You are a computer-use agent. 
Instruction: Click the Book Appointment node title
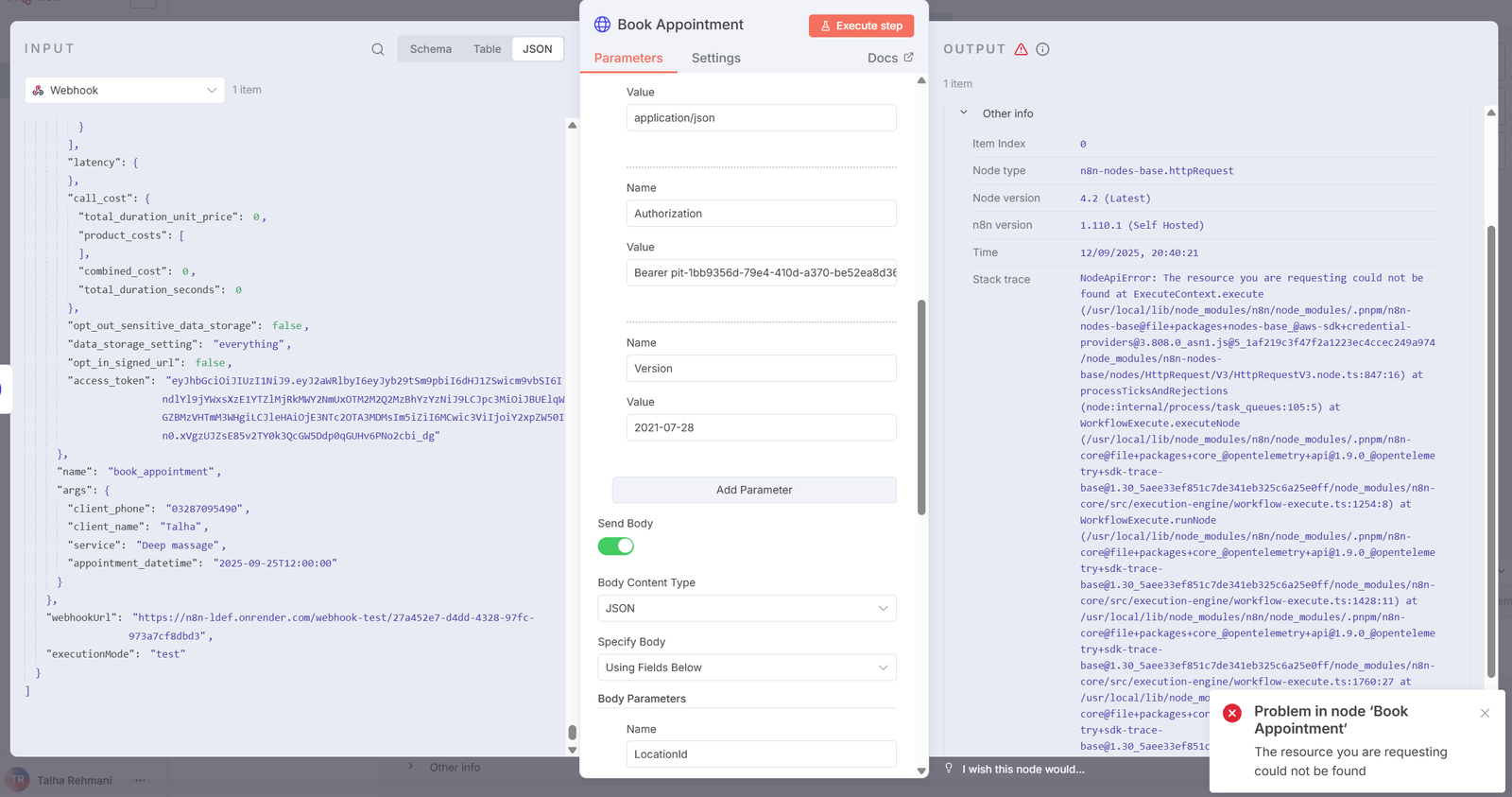(680, 25)
